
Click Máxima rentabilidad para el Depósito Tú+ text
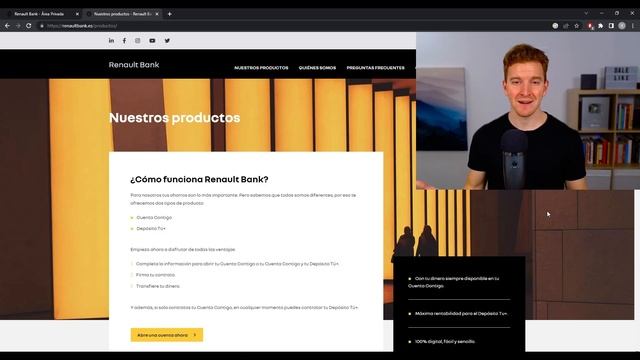coord(461,313)
